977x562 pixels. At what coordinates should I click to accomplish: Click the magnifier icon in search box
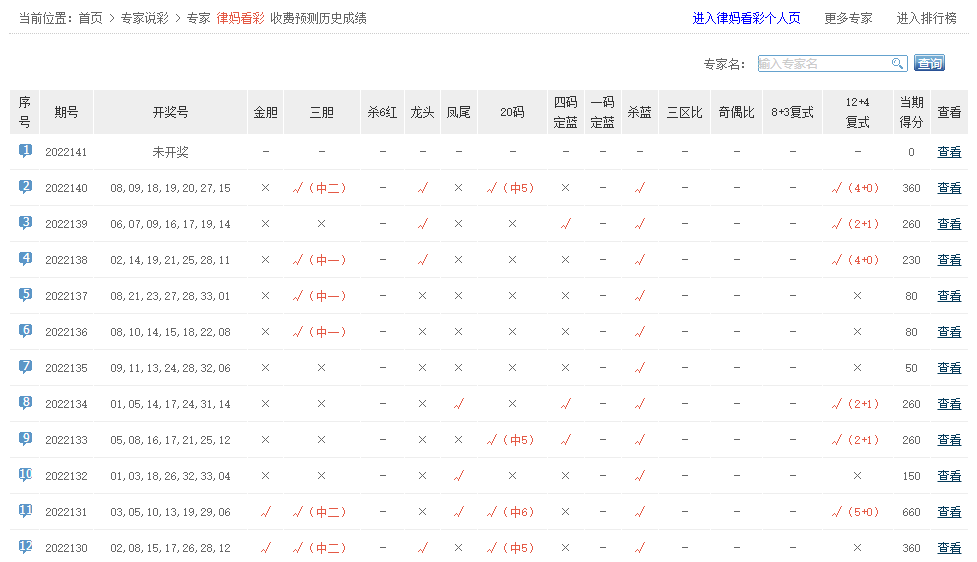897,64
